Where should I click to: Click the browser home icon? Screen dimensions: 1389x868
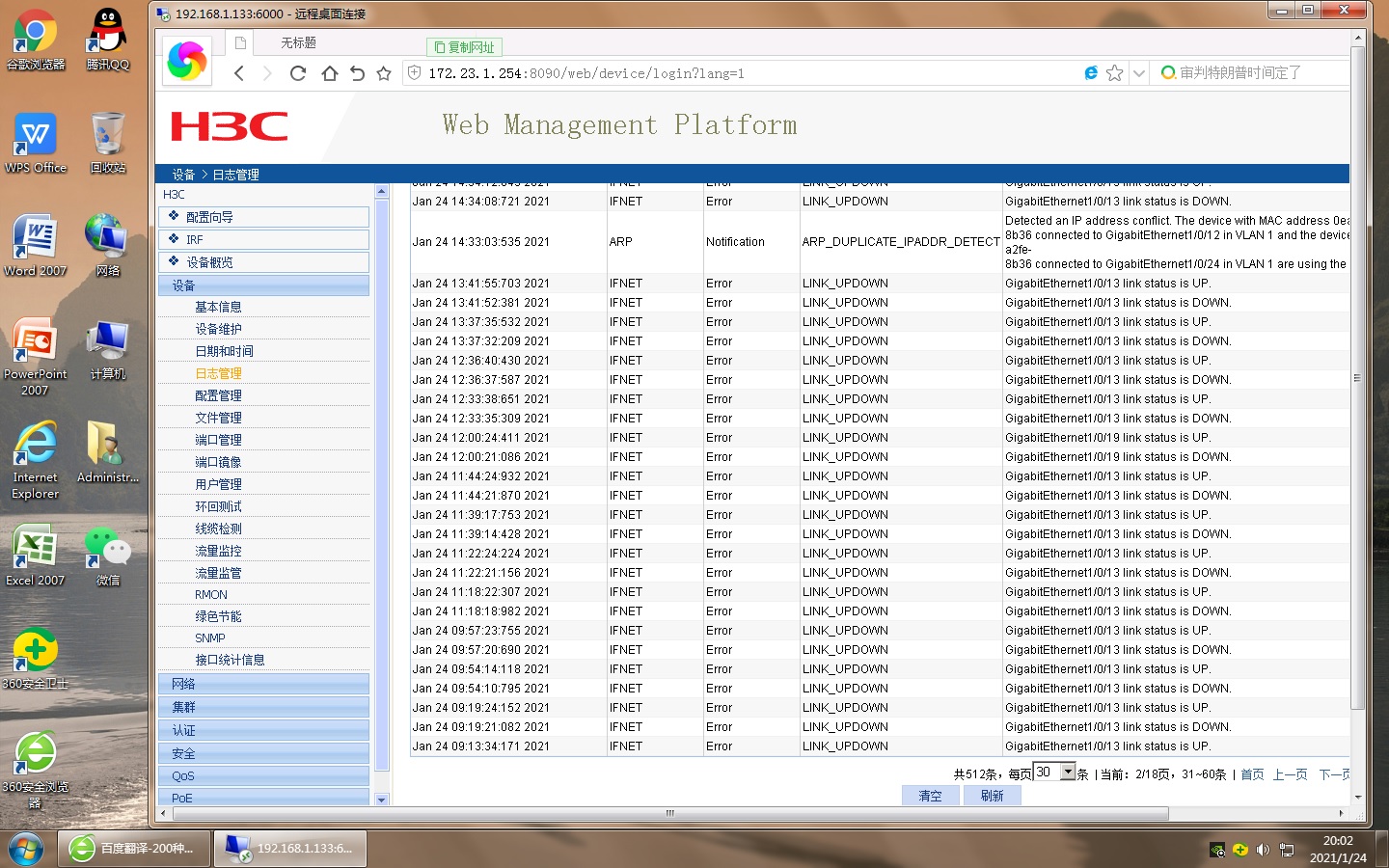point(329,73)
